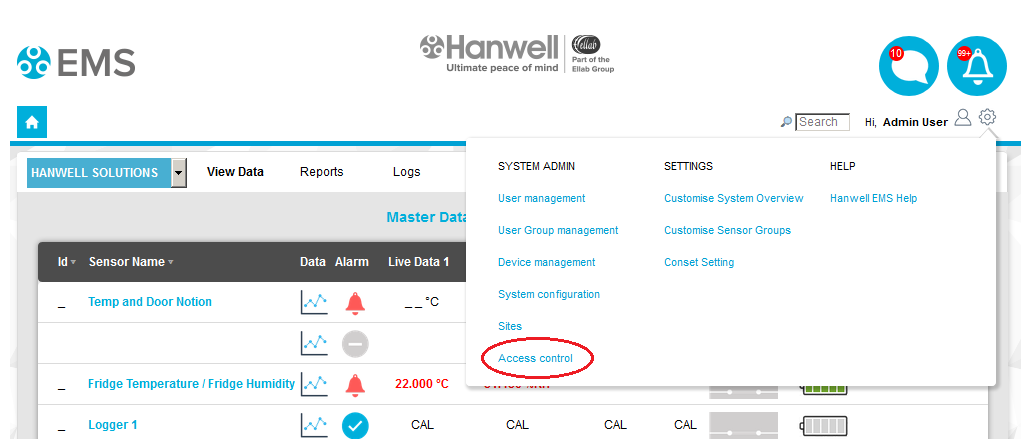Expand the Hanwell Solutions site dropdown

tap(179, 172)
